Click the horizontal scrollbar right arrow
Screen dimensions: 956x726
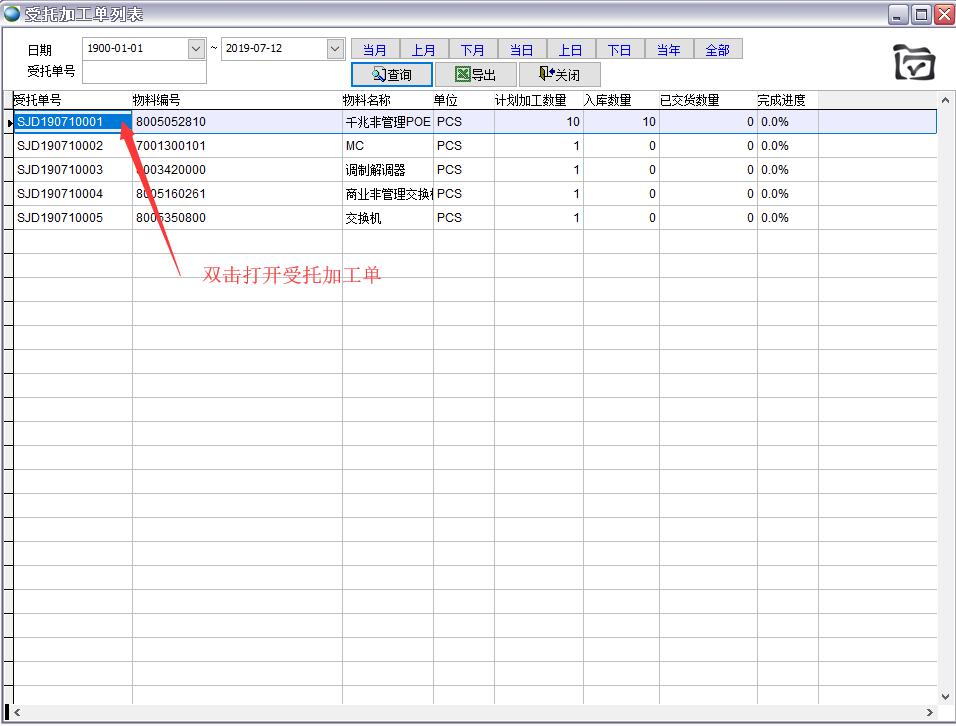point(931,713)
